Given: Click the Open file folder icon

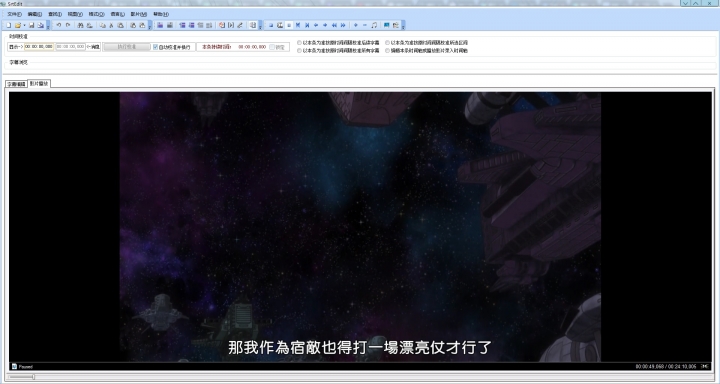Looking at the screenshot, I should click(x=17, y=25).
